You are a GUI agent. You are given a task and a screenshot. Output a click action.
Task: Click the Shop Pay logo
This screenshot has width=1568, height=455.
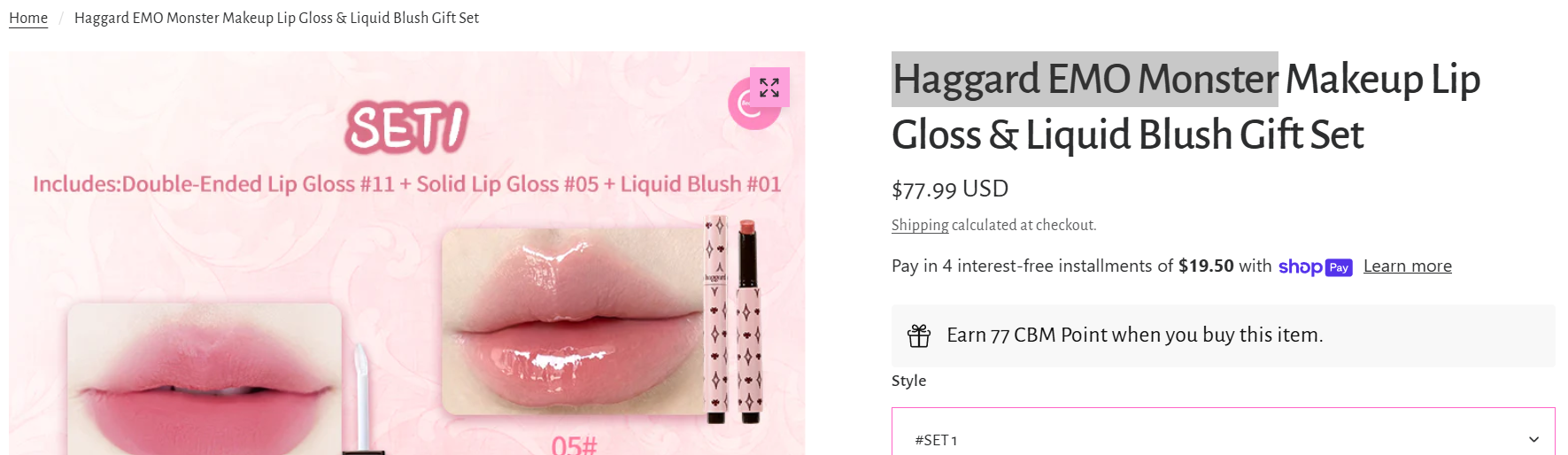tap(1315, 266)
